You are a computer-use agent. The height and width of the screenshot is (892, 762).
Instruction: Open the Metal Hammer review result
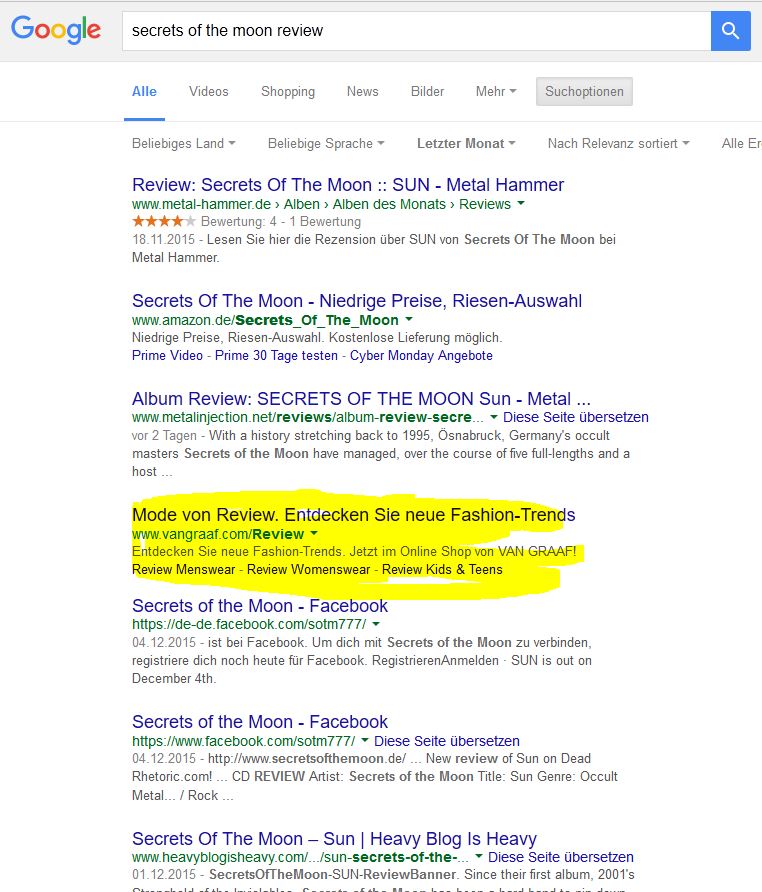click(x=348, y=185)
